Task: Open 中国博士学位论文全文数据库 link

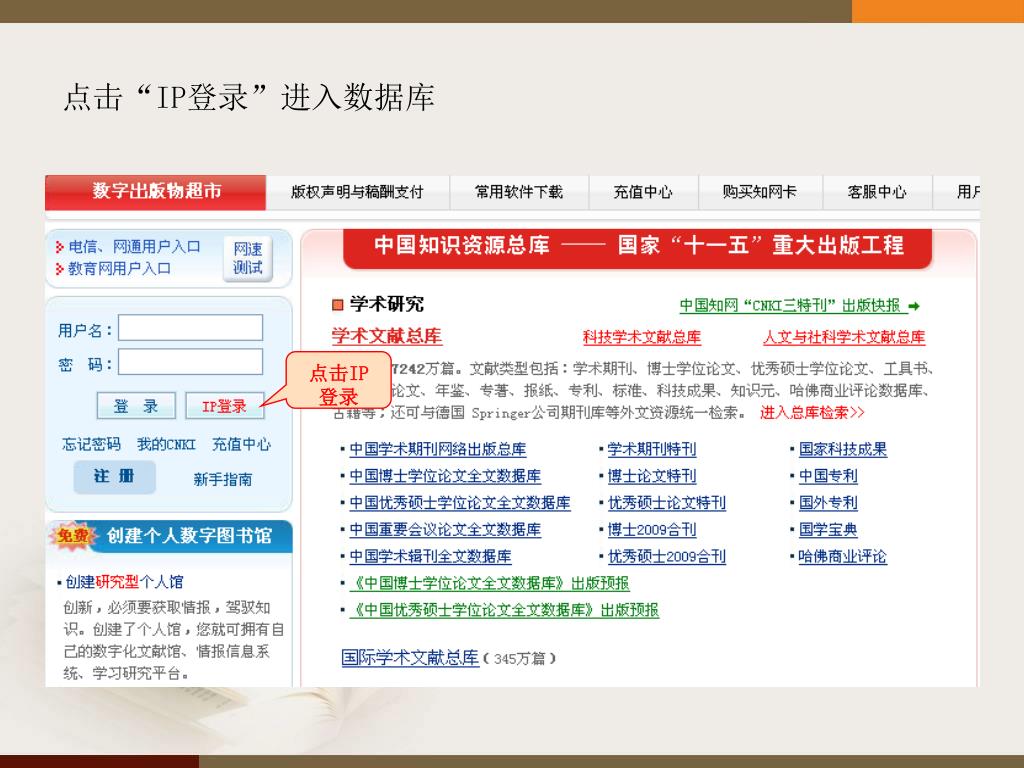Action: click(x=445, y=476)
